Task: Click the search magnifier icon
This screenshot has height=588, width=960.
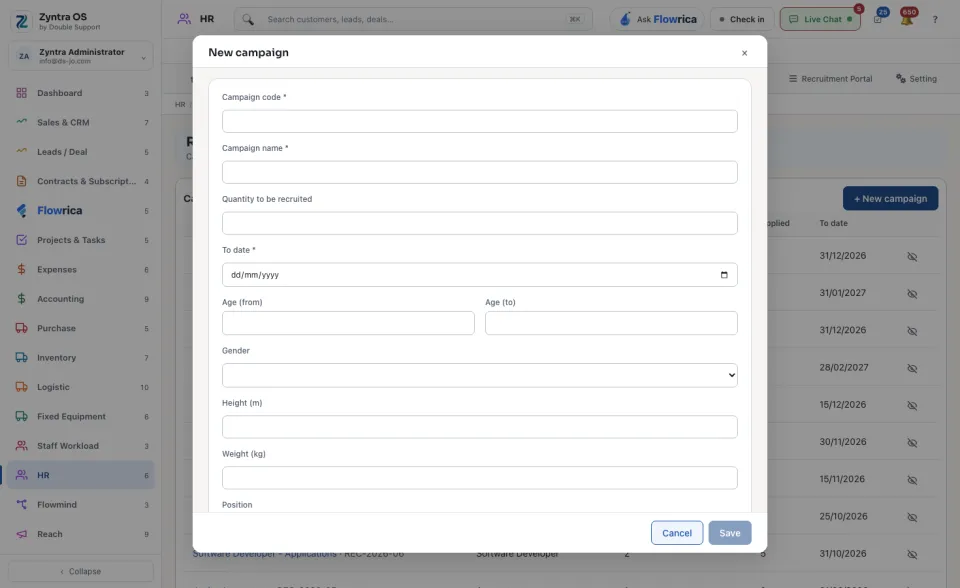Action: point(248,20)
